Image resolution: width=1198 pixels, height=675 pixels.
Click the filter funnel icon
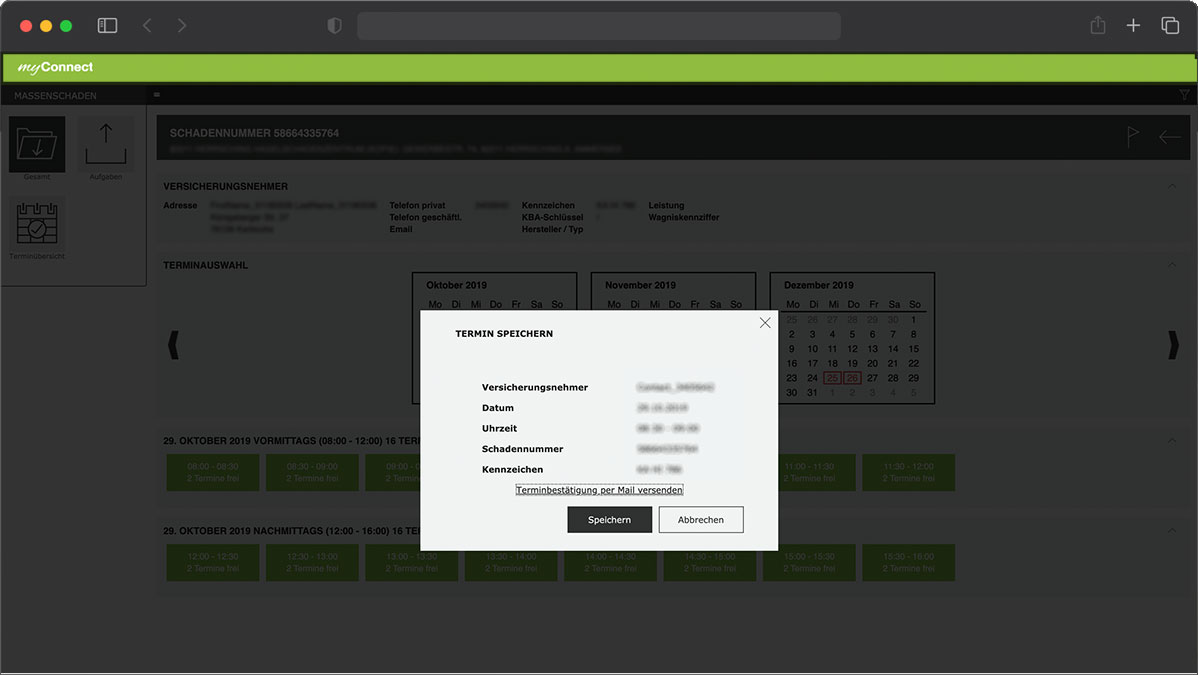[1185, 96]
